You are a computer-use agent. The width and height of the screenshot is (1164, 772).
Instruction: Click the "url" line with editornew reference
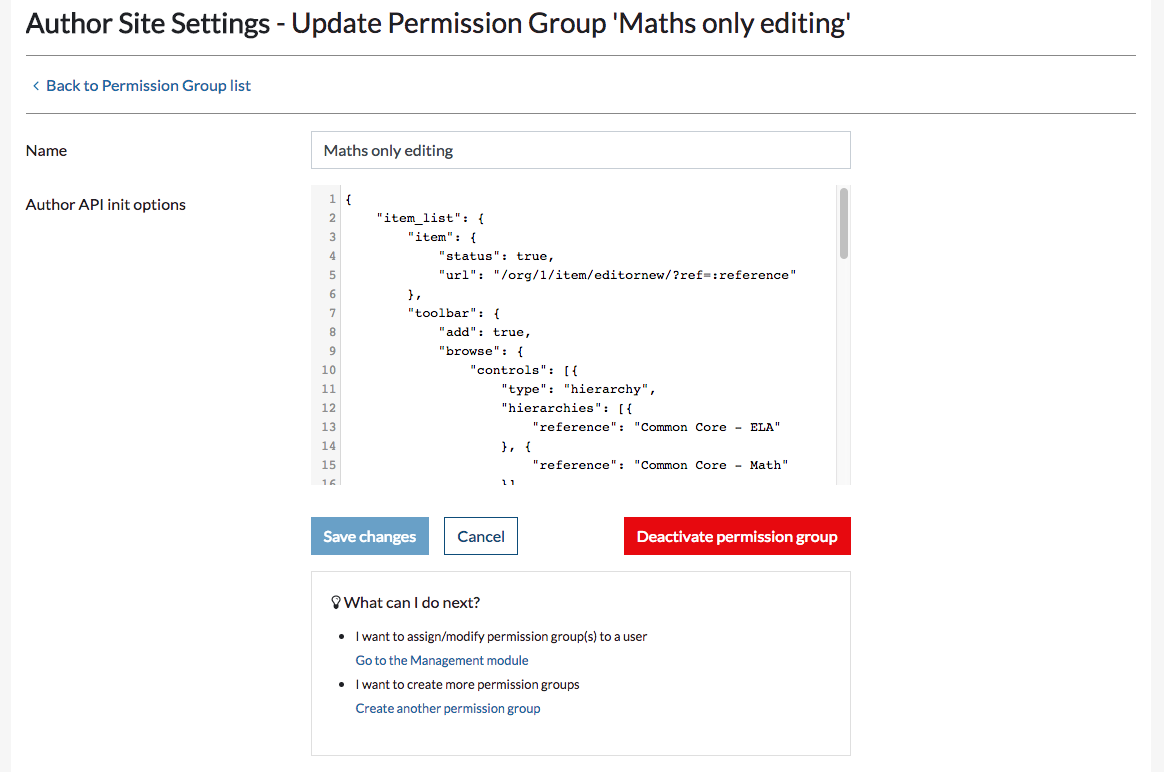pyautogui.click(x=617, y=275)
